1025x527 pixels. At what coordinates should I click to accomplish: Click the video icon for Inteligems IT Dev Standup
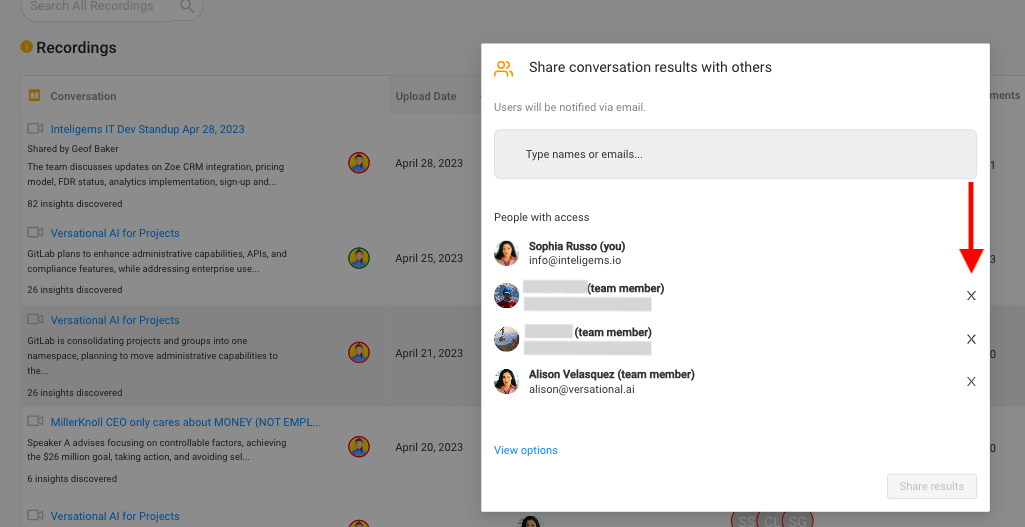(x=35, y=128)
